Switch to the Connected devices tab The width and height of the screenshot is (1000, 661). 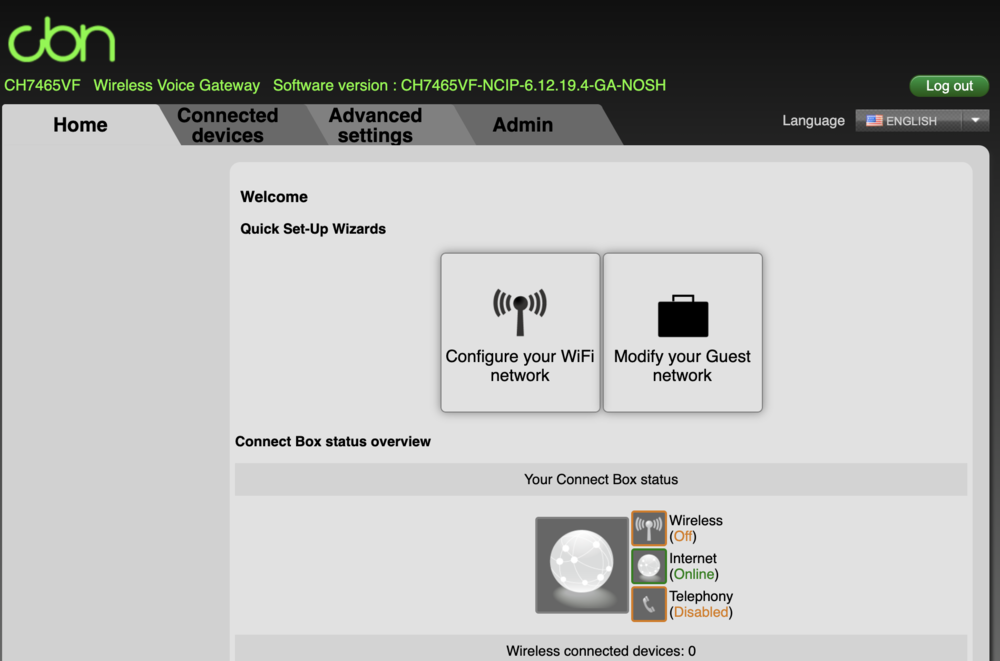(228, 126)
